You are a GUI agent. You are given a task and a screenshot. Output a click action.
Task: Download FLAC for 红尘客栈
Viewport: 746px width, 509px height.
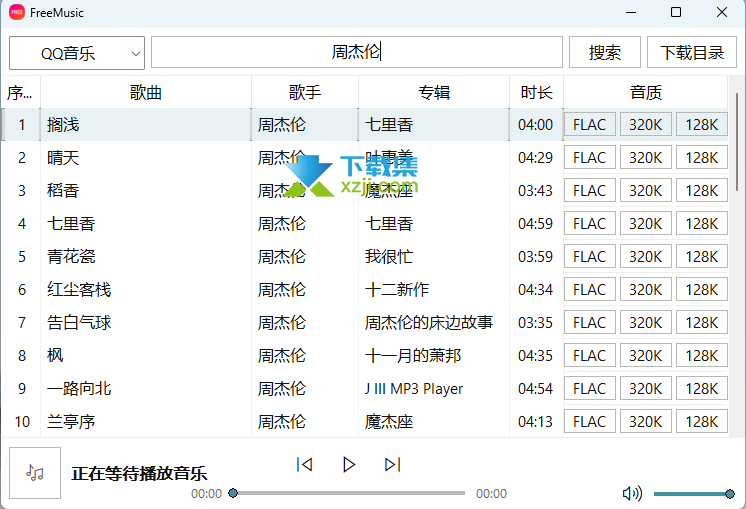coord(590,289)
